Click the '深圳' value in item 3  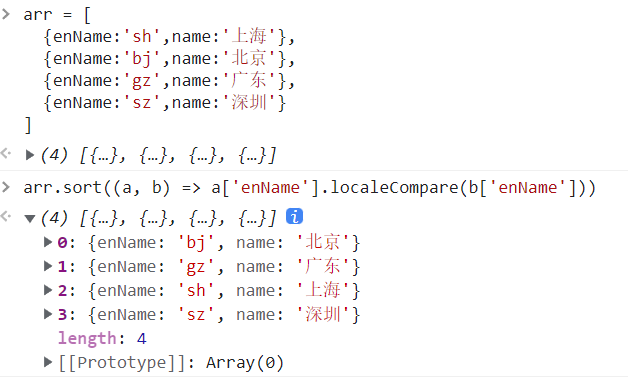tap(323, 314)
